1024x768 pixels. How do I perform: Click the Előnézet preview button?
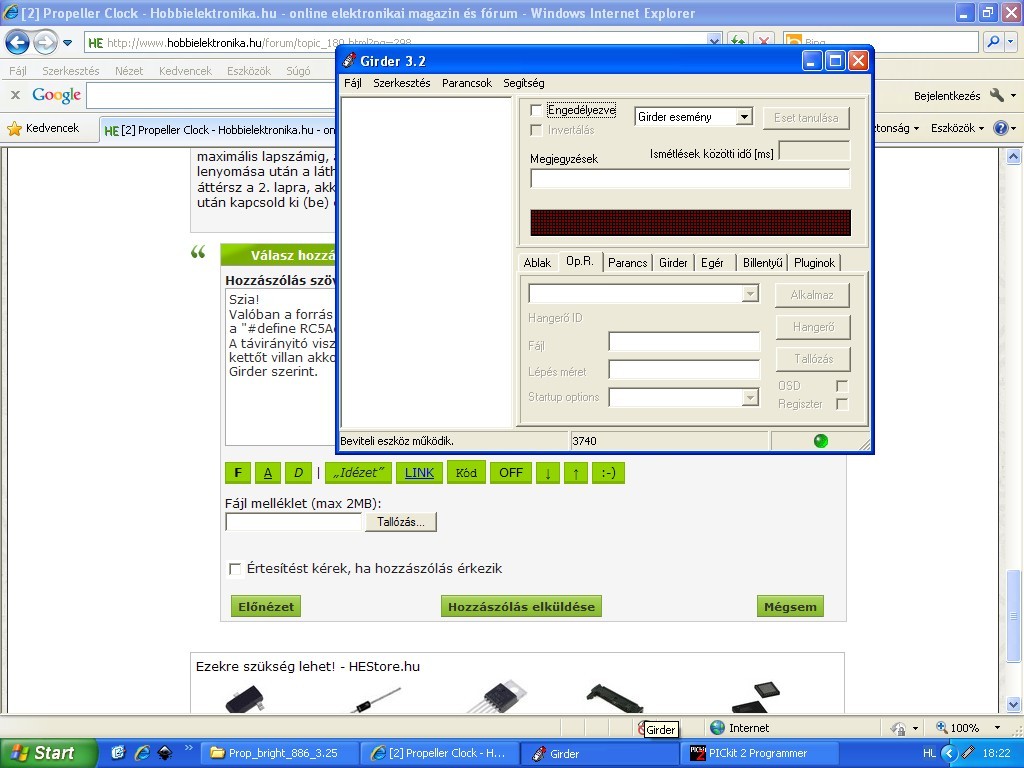266,607
